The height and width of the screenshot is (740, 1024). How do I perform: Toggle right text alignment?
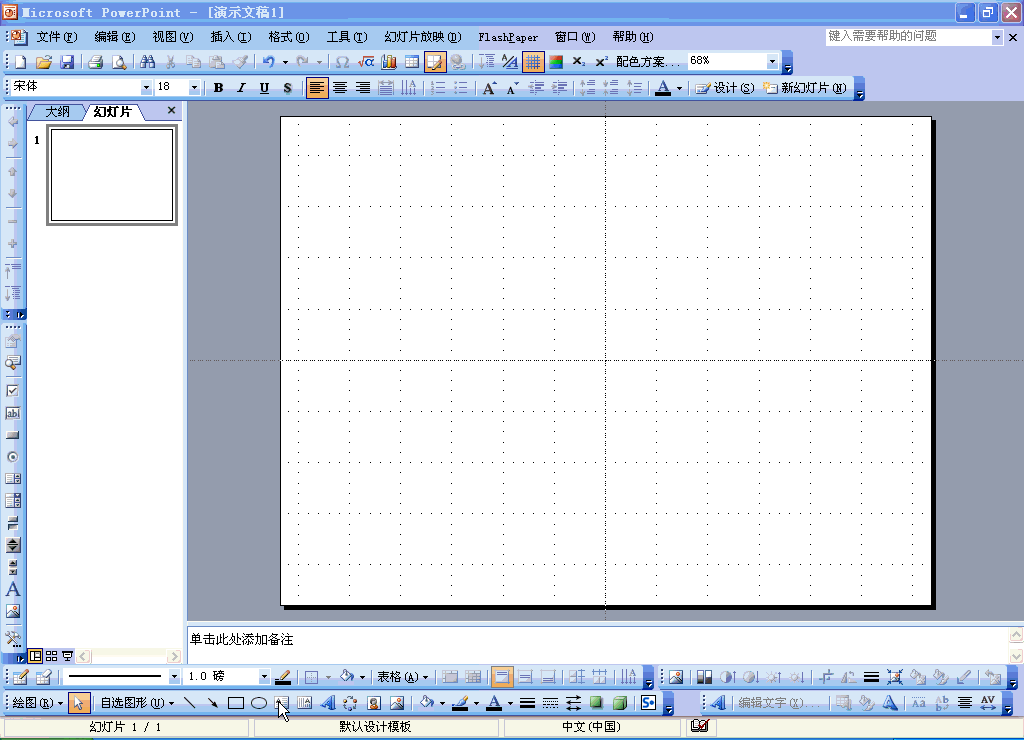(362, 88)
